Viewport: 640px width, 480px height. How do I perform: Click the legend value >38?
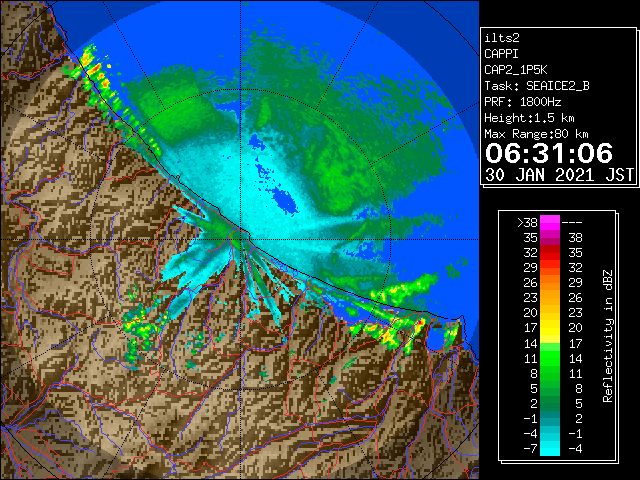pos(527,223)
